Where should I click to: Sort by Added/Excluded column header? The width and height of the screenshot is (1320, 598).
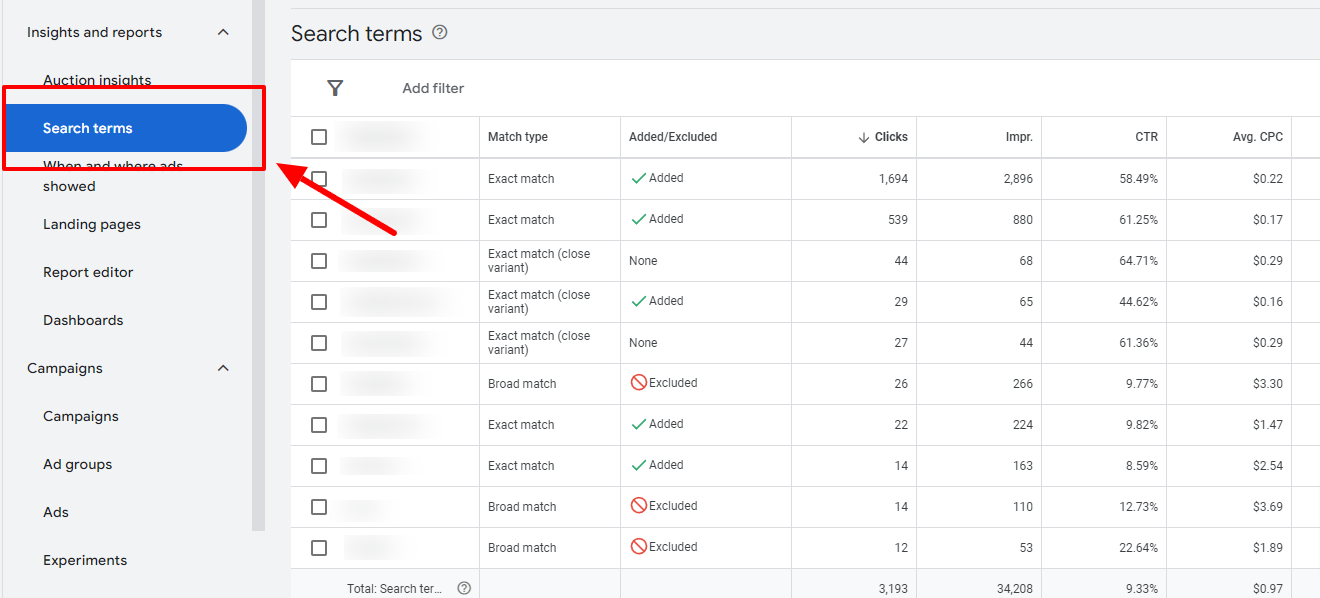pos(673,137)
